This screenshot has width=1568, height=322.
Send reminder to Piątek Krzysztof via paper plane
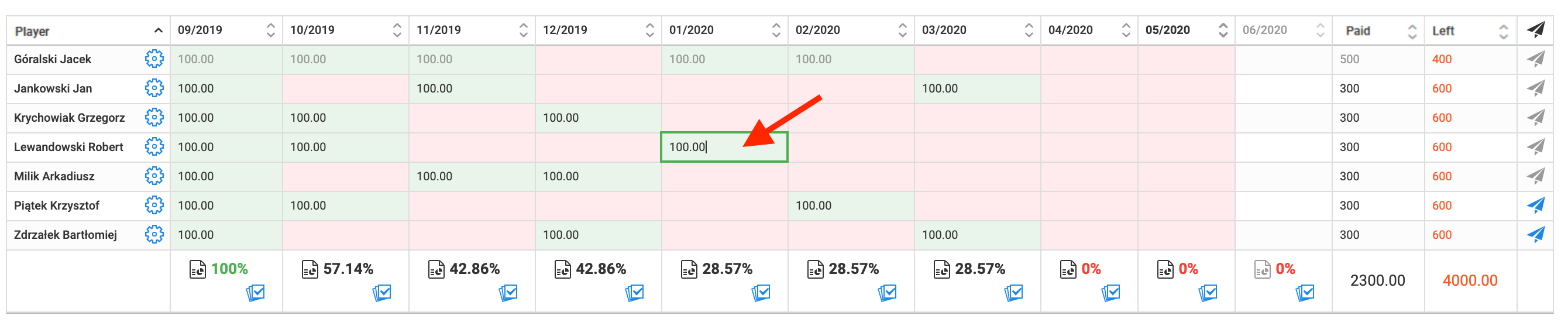pos(1535,205)
